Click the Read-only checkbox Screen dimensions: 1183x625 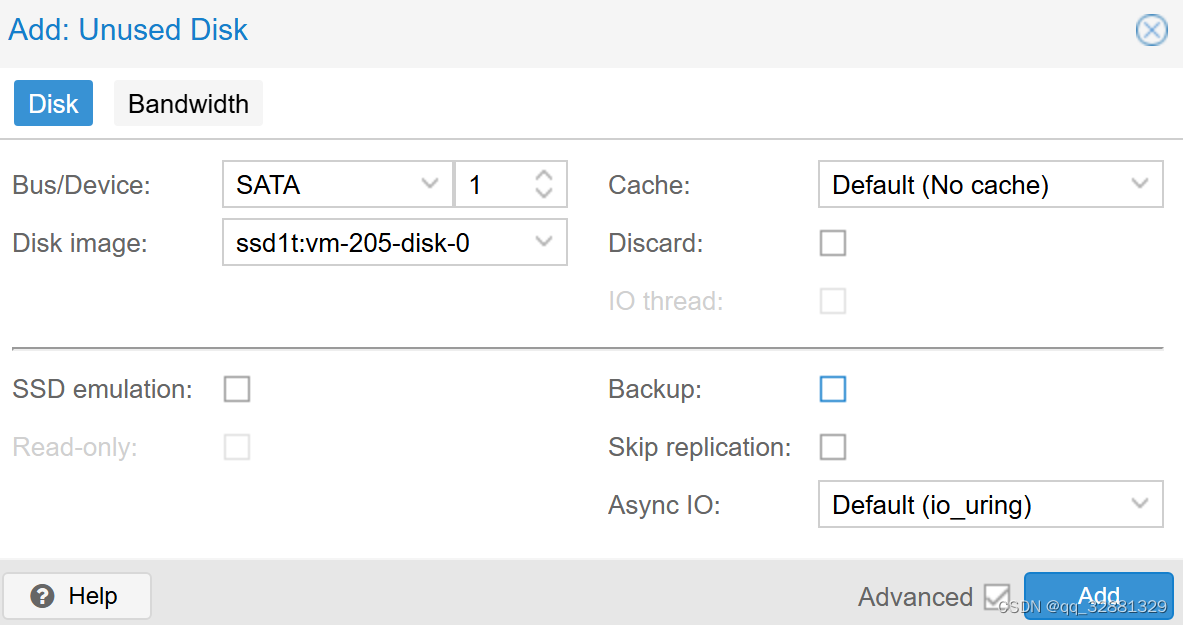(237, 447)
